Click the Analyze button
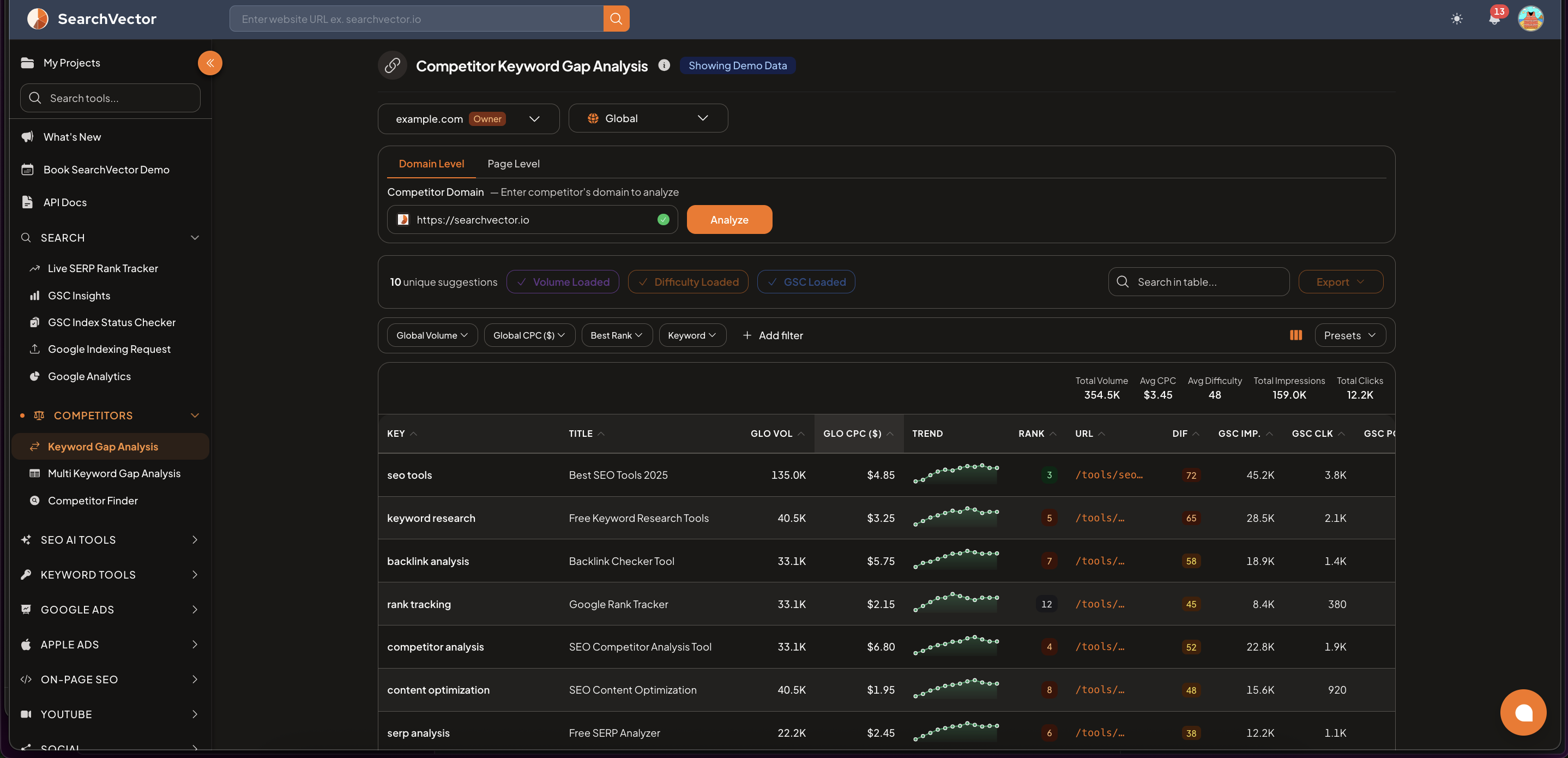 [x=729, y=220]
